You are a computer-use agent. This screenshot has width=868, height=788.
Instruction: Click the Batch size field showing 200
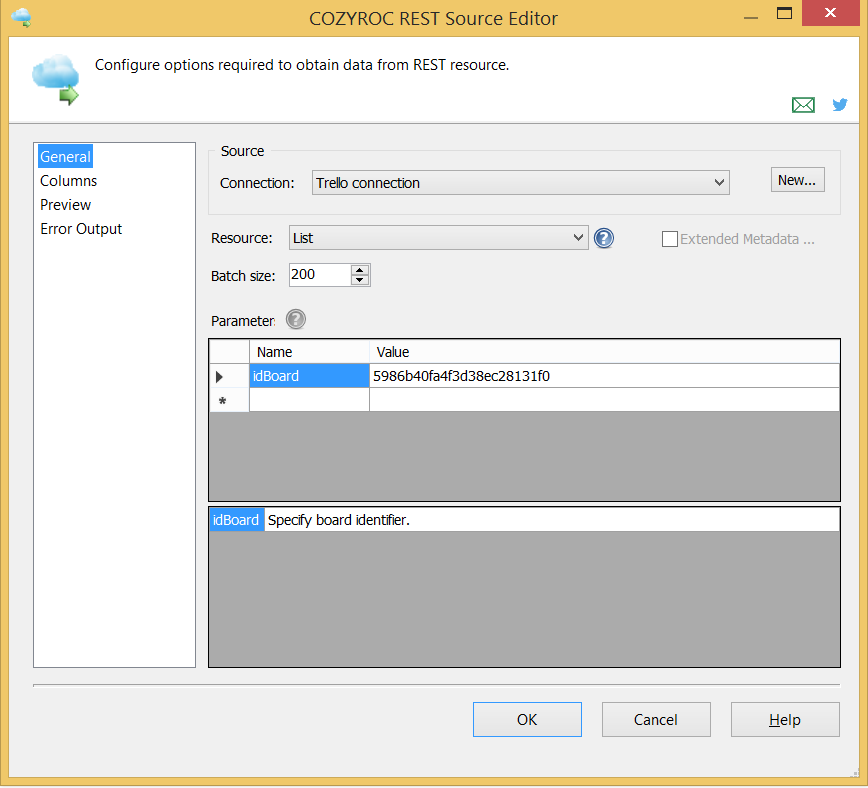tap(320, 275)
